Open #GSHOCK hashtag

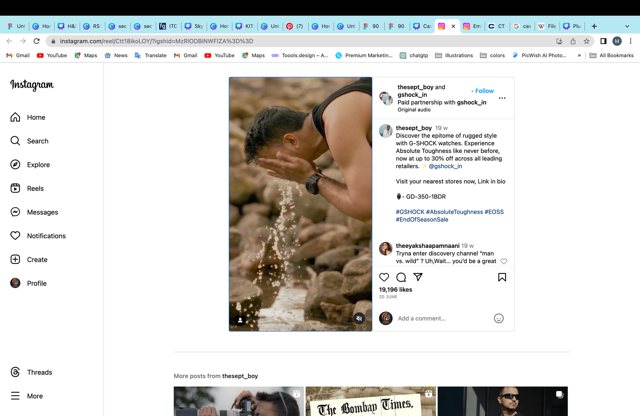[x=410, y=212]
